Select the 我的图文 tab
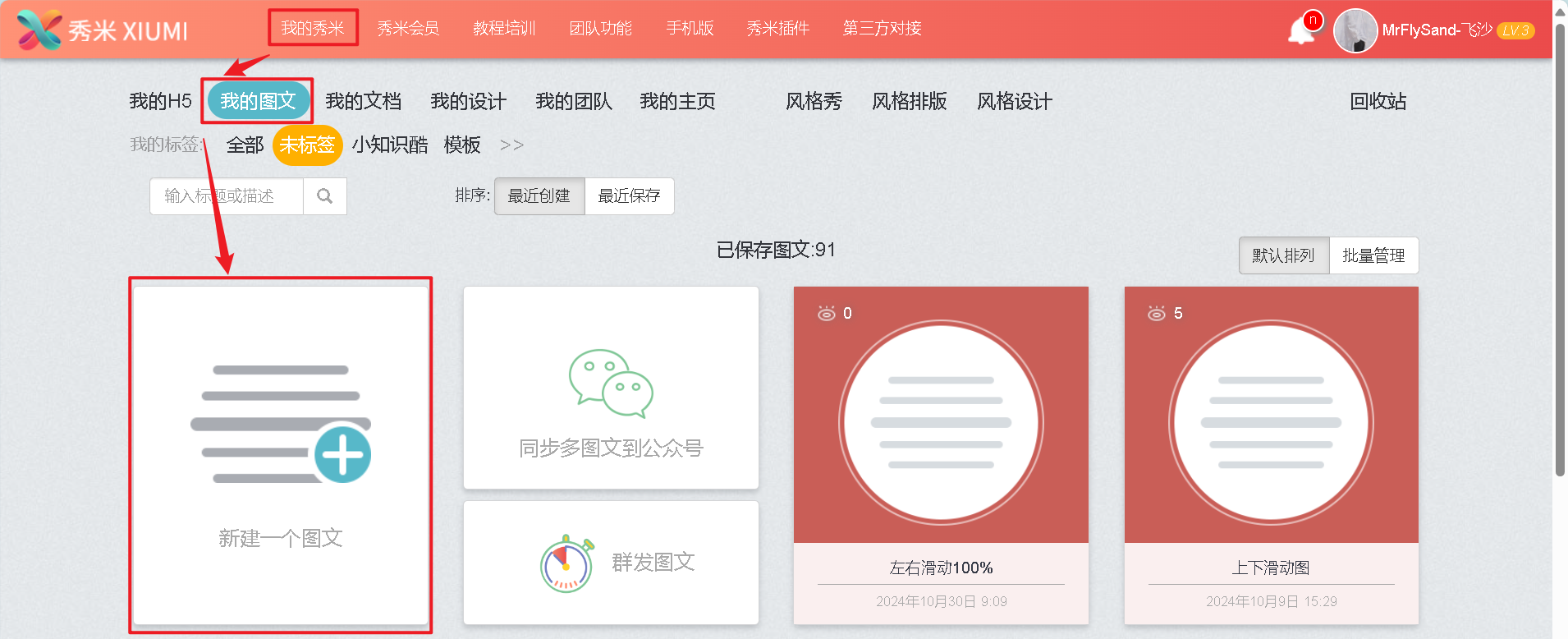Image resolution: width=1568 pixels, height=639 pixels. 258,101
